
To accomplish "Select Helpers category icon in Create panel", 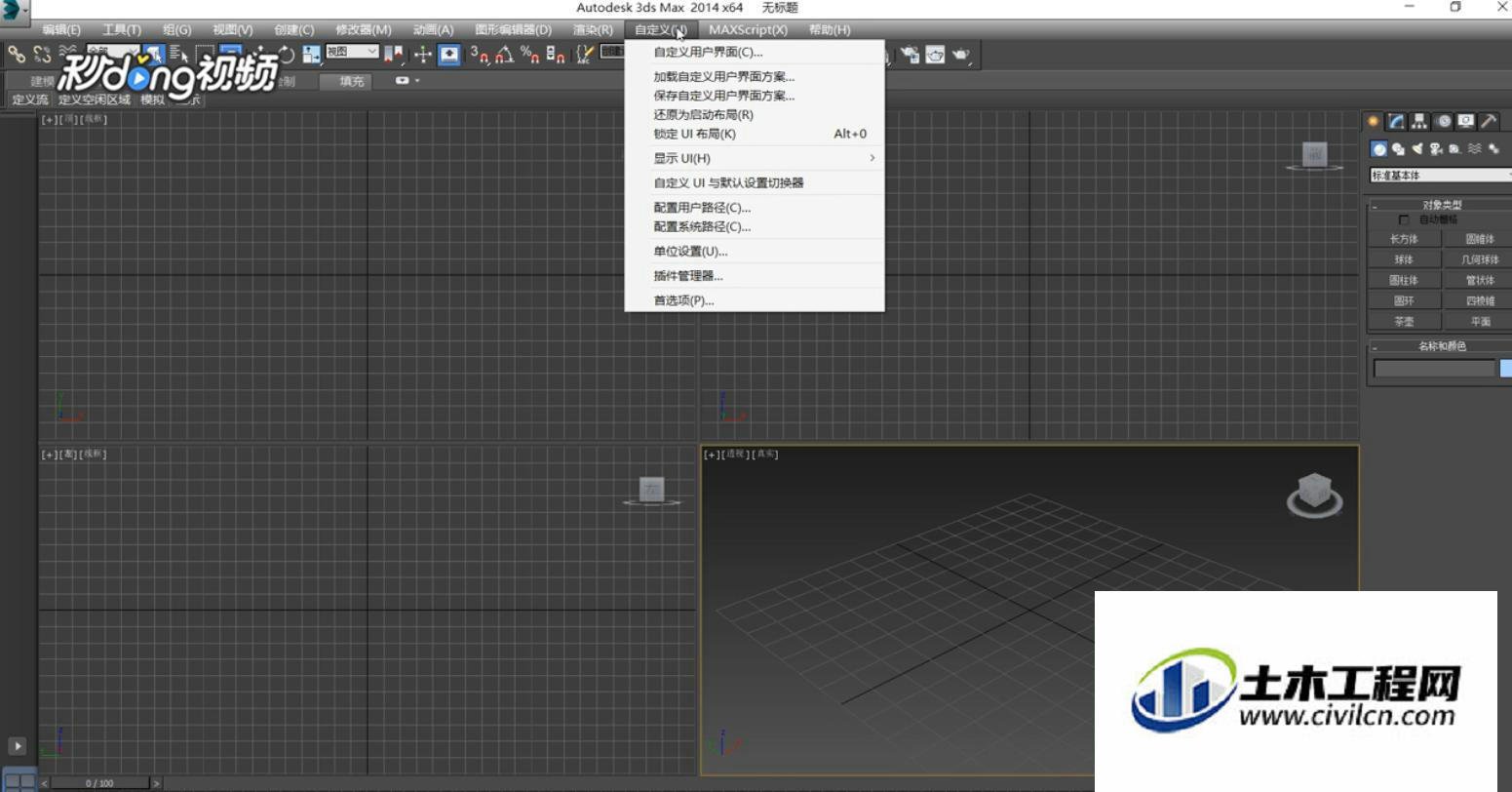I will [x=1454, y=148].
